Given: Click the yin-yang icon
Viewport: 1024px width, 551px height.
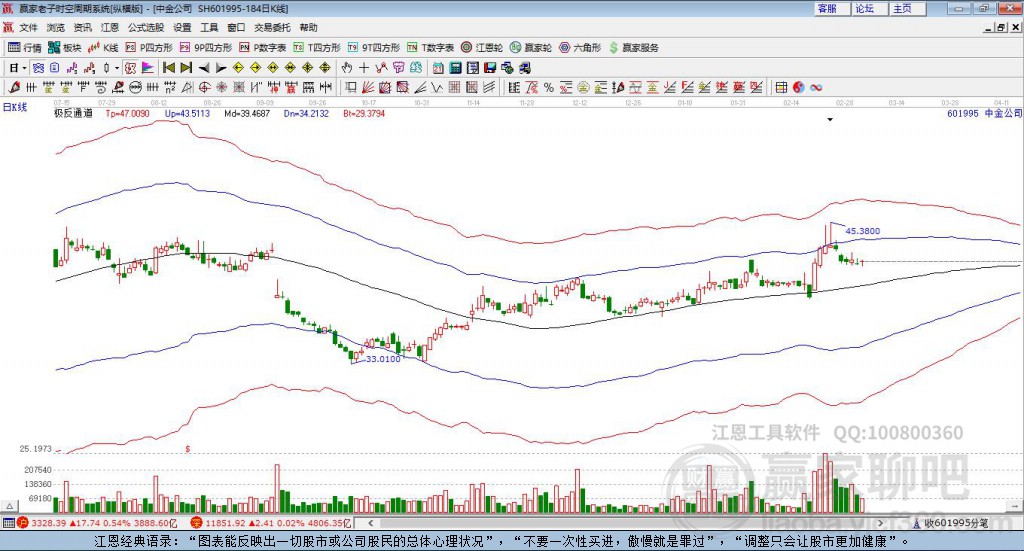Looking at the screenshot, I should coord(798,87).
